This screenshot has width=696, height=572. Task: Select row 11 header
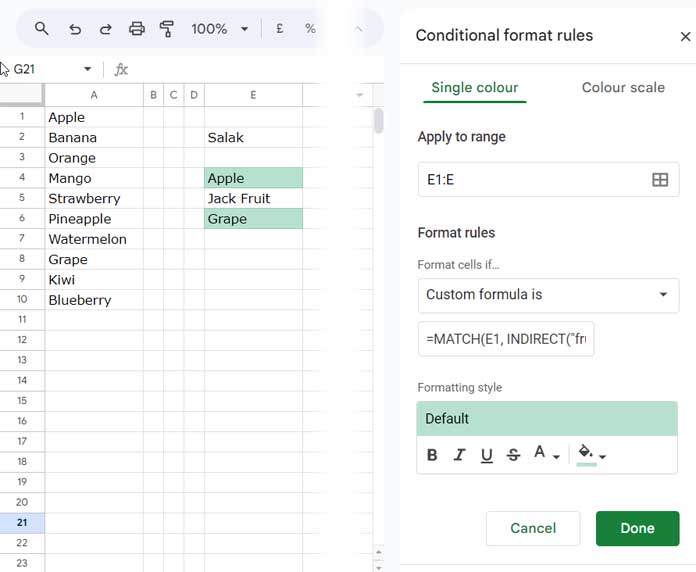tap(22, 320)
